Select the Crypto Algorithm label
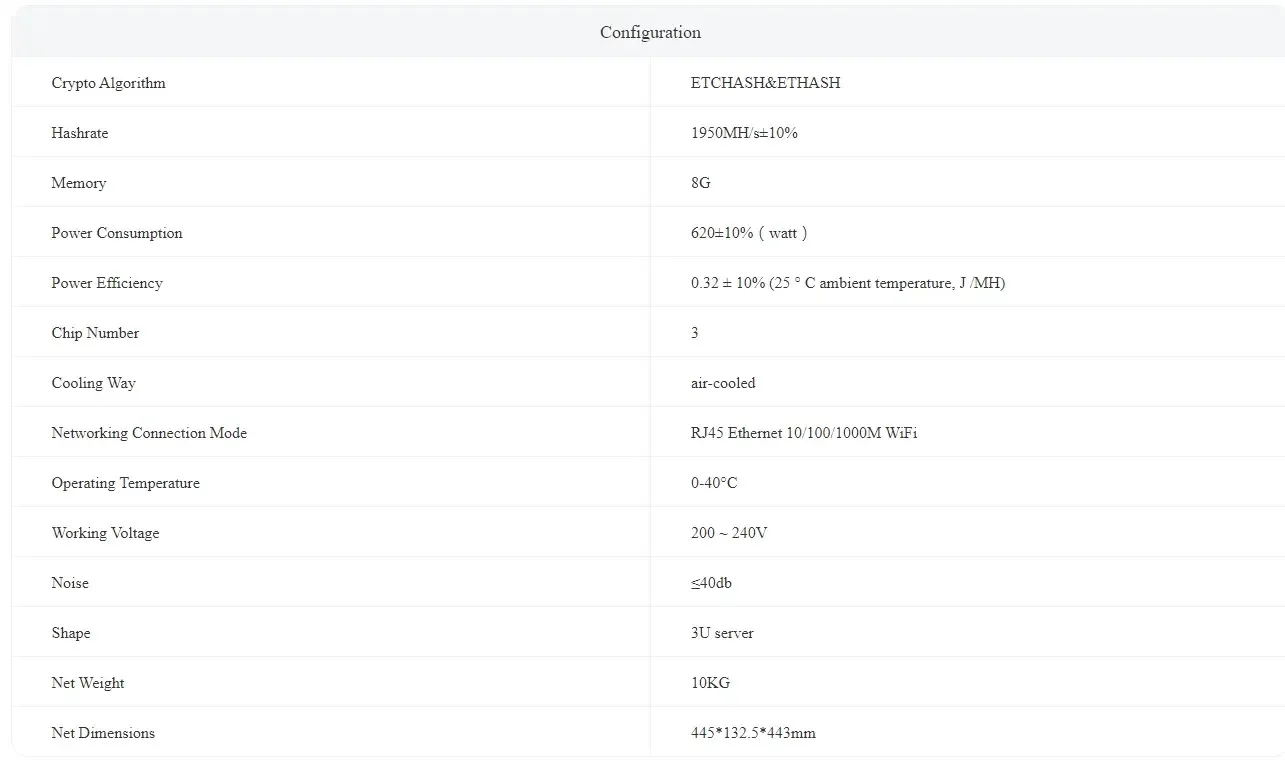Image resolution: width=1285 pixels, height=763 pixels. coord(108,83)
